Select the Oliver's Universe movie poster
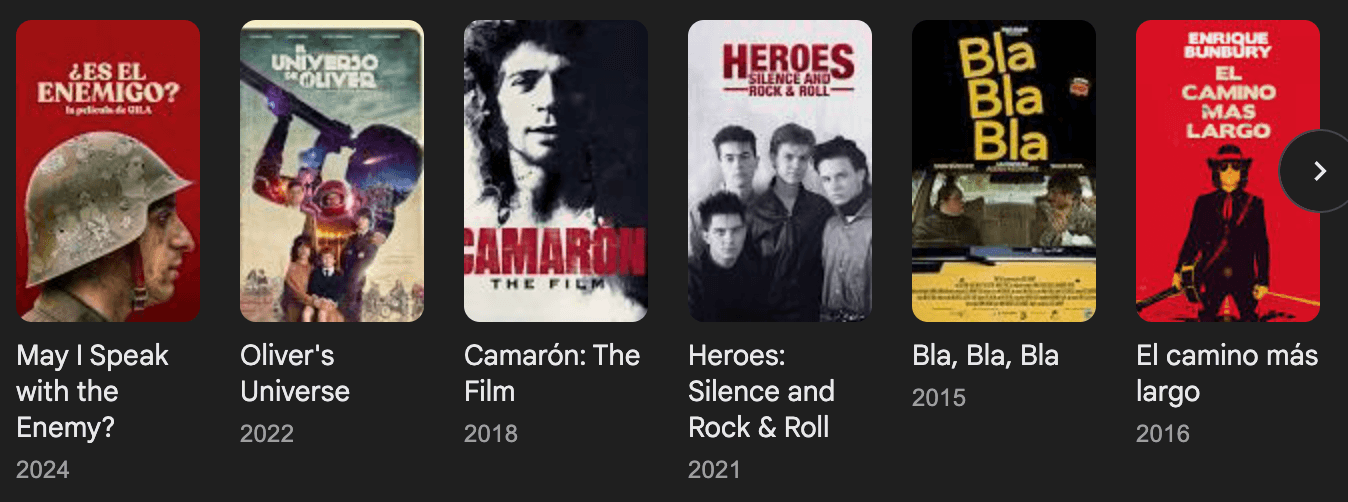Screen dimensions: 1348x502 332,171
